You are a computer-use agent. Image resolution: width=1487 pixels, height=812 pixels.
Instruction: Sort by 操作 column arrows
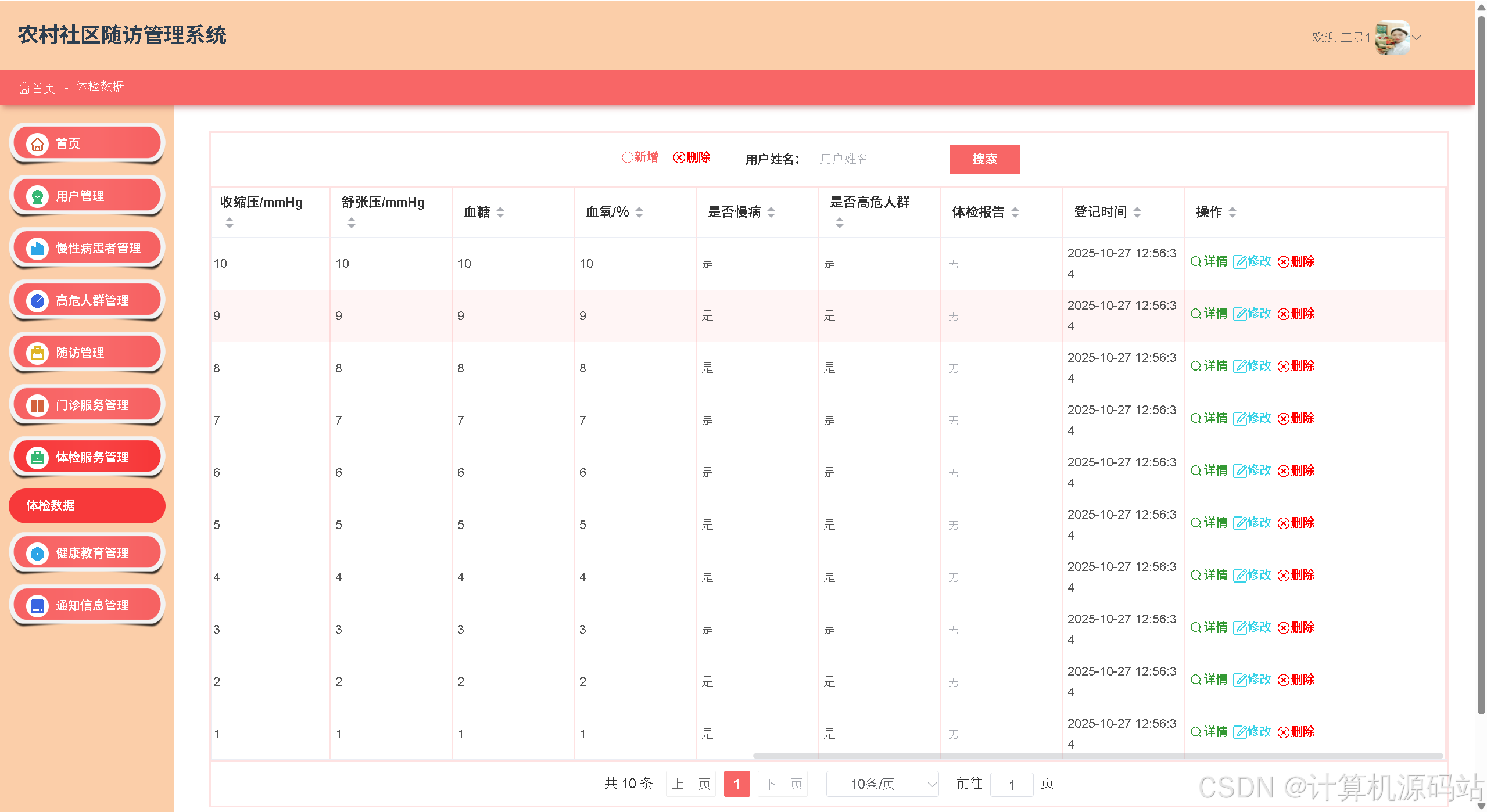tap(1232, 212)
